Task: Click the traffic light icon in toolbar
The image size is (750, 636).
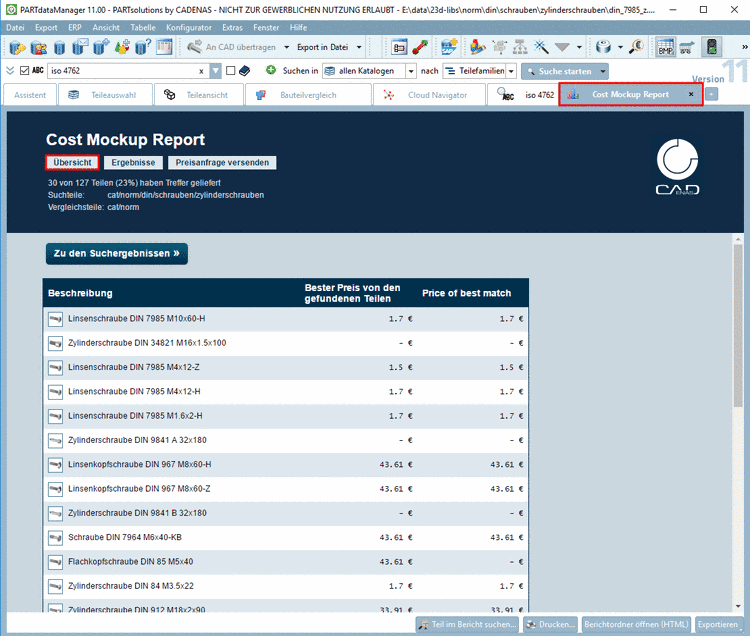Action: pos(712,47)
